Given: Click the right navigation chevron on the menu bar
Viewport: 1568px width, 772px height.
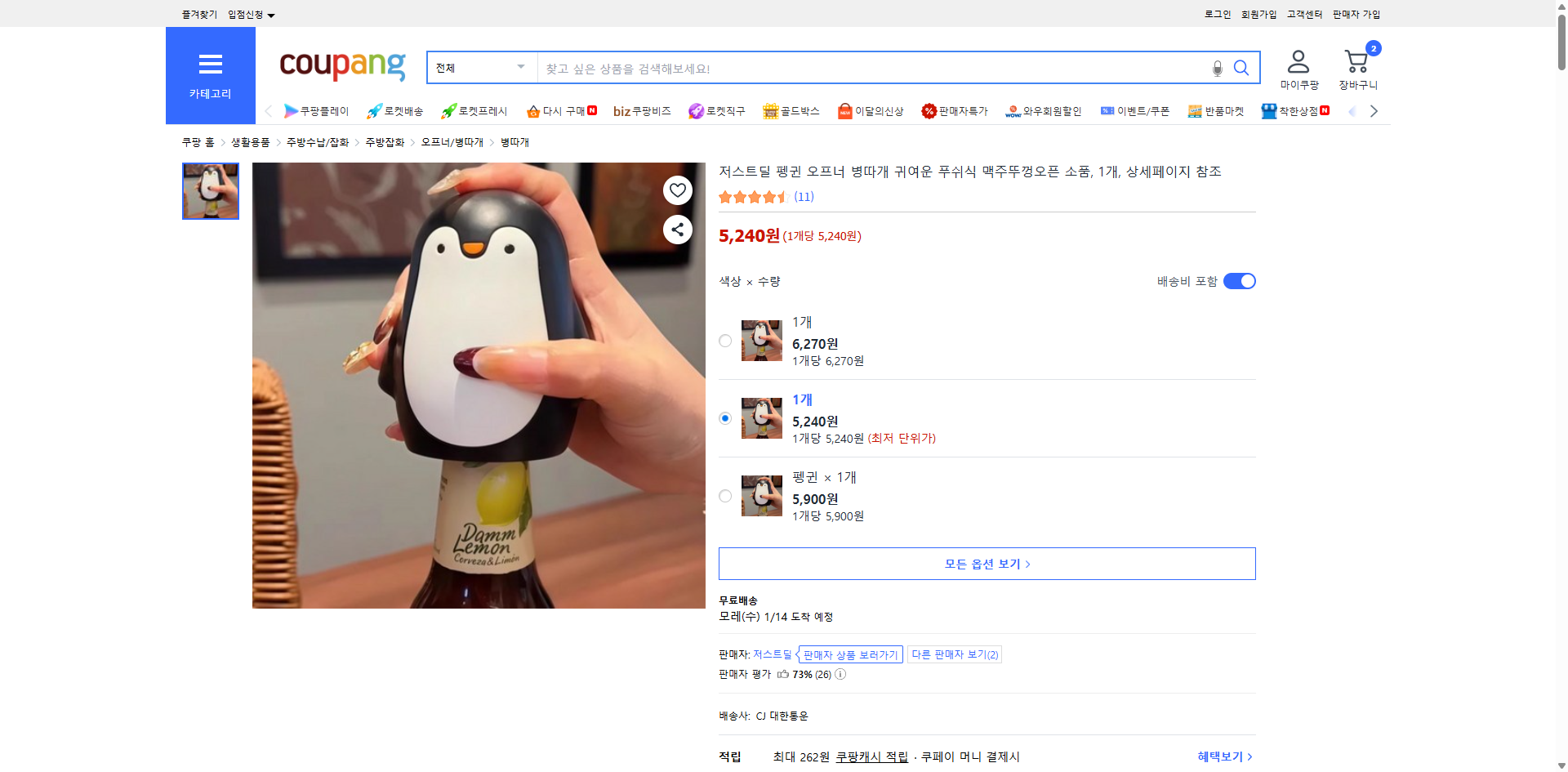Looking at the screenshot, I should point(1374,110).
